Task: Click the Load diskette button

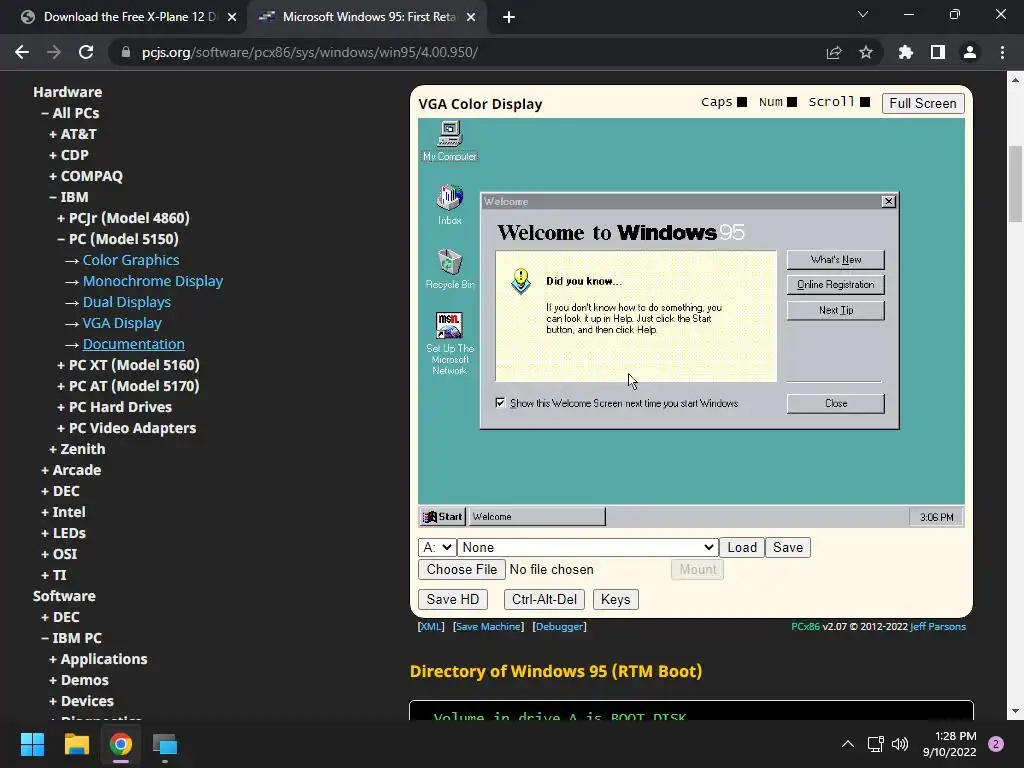Action: (742, 547)
